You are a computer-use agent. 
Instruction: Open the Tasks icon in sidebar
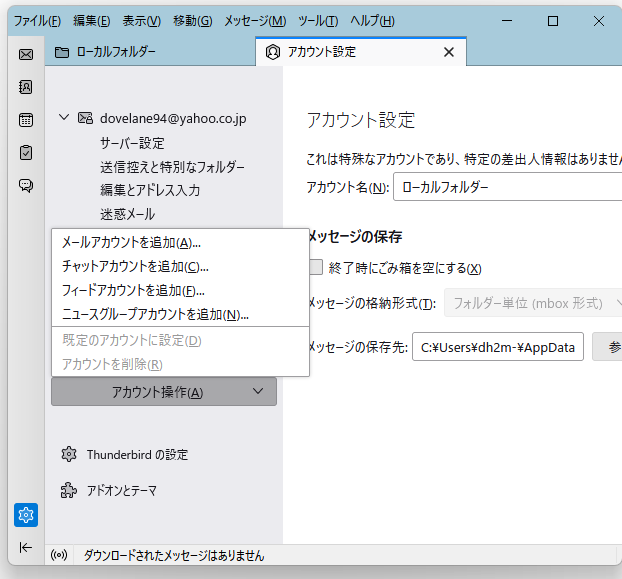click(x=26, y=153)
